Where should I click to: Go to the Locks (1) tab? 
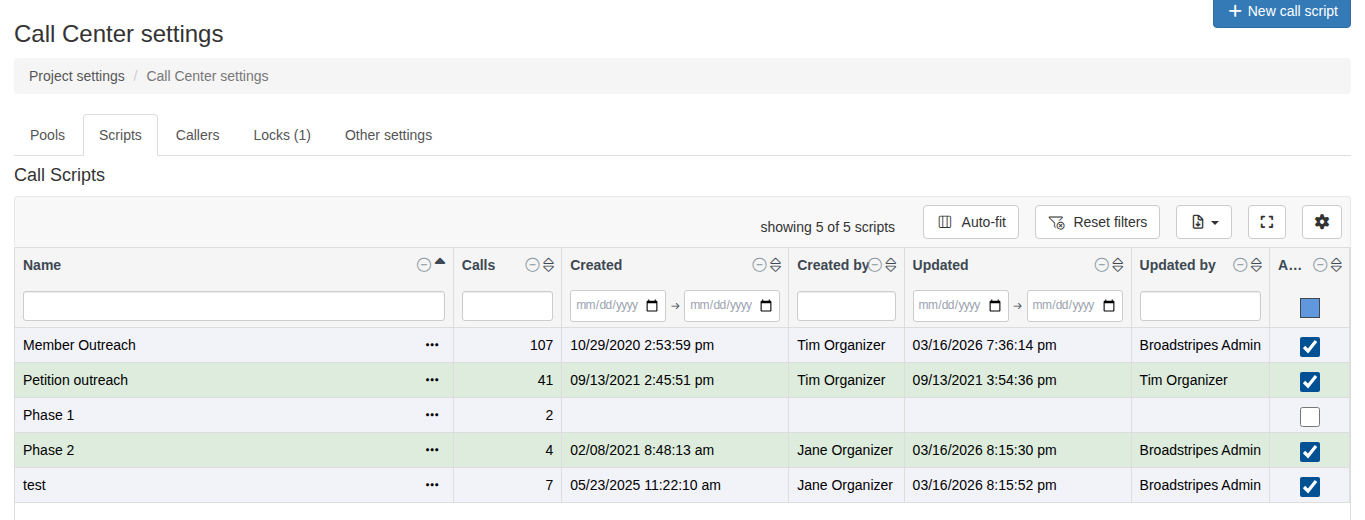[282, 135]
